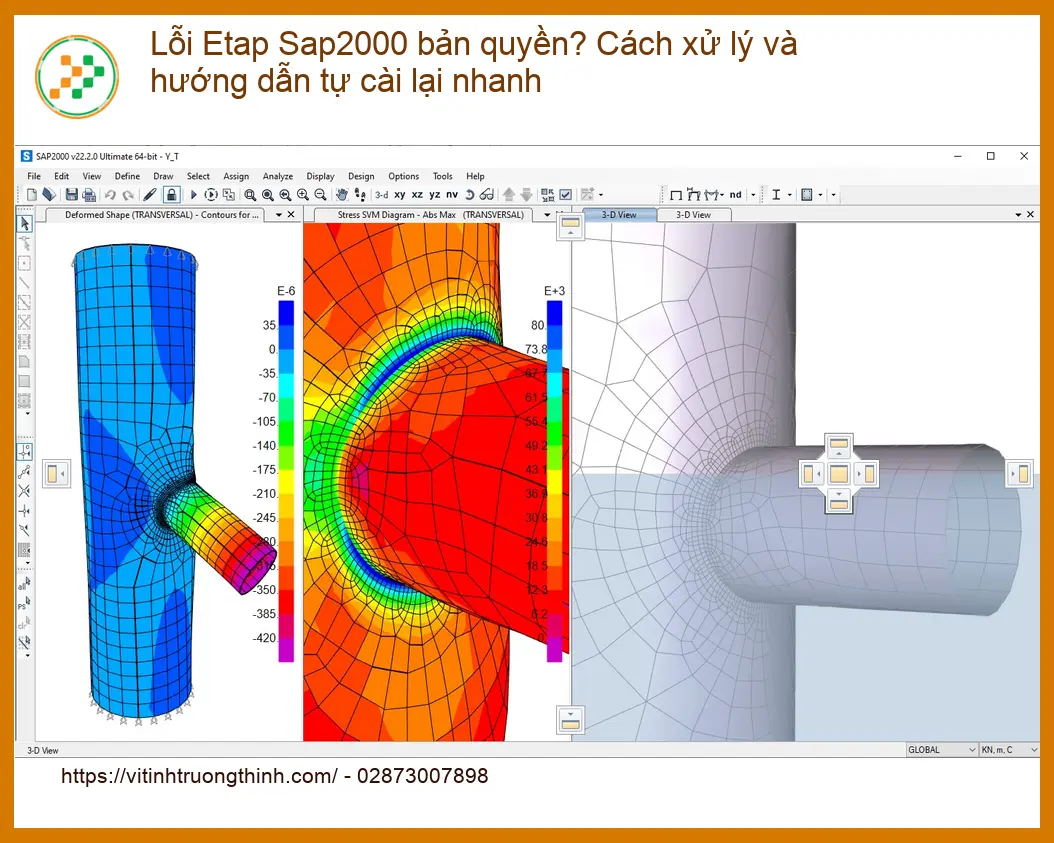Toggle the Set Display Options checkmark icon
Viewport: 1054px width, 843px height.
pos(565,195)
